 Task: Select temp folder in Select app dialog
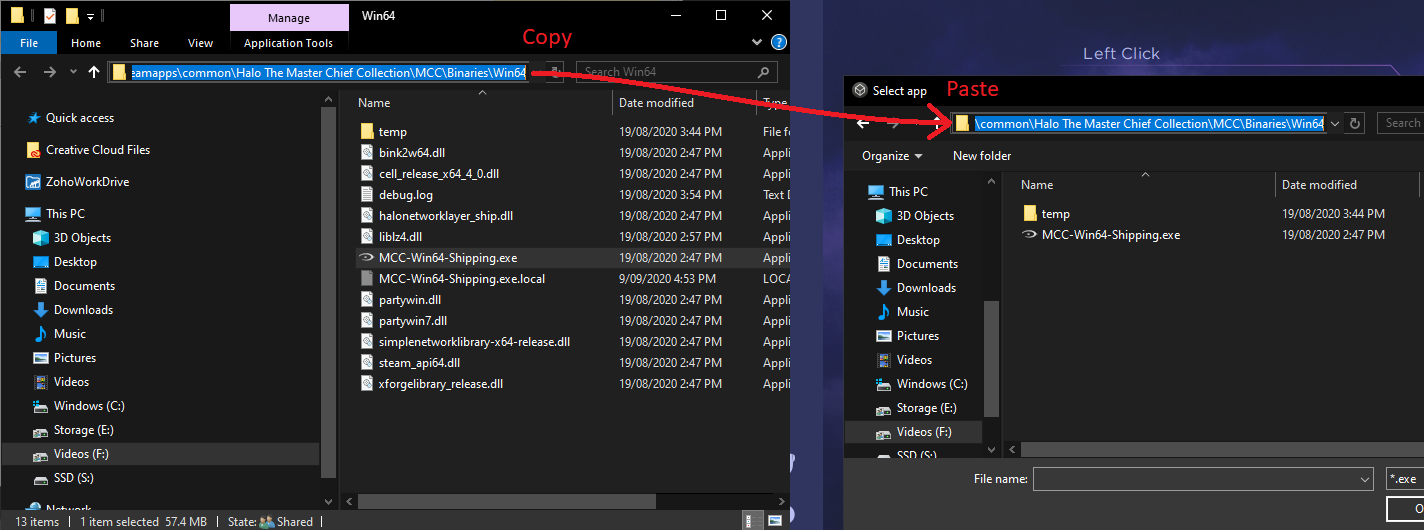click(x=1055, y=214)
